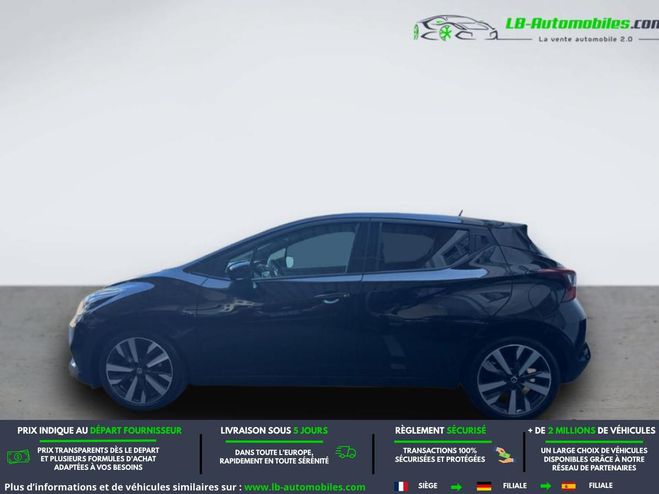Viewport: 659px width, 494px height.
Task: Click the secure payment hand icon
Action: tap(504, 455)
